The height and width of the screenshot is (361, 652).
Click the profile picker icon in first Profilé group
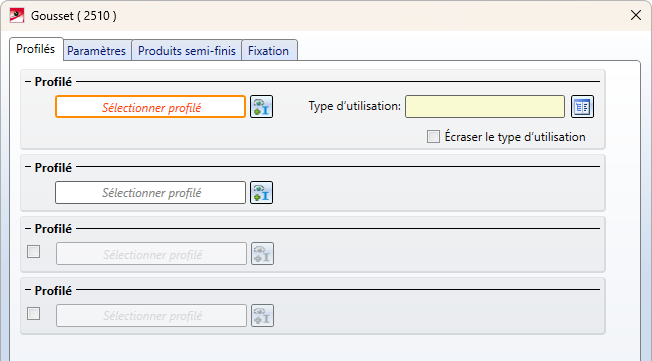click(261, 107)
